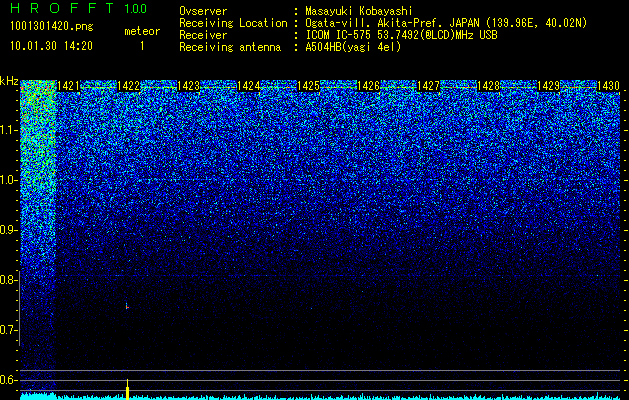Image resolution: width=629 pixels, height=400 pixels.
Task: Click the Ovserver field label
Action: click(203, 11)
